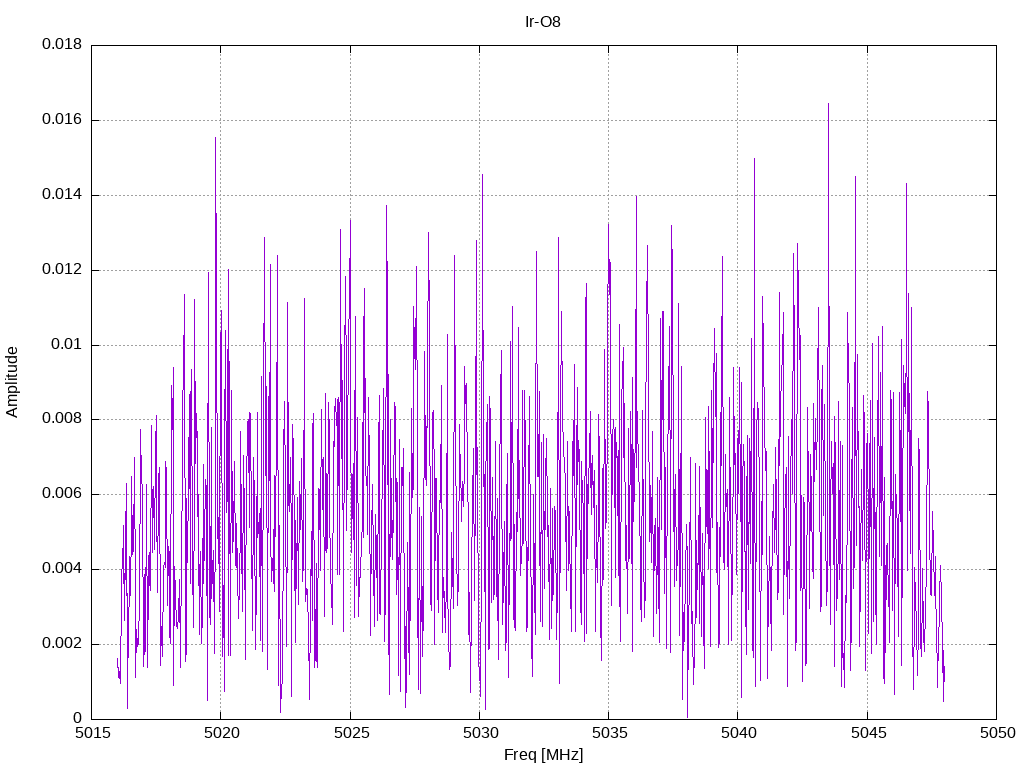Screen dimensions: 1024x768
Task: Click the y-axis origin label 0
Action: coord(78,718)
